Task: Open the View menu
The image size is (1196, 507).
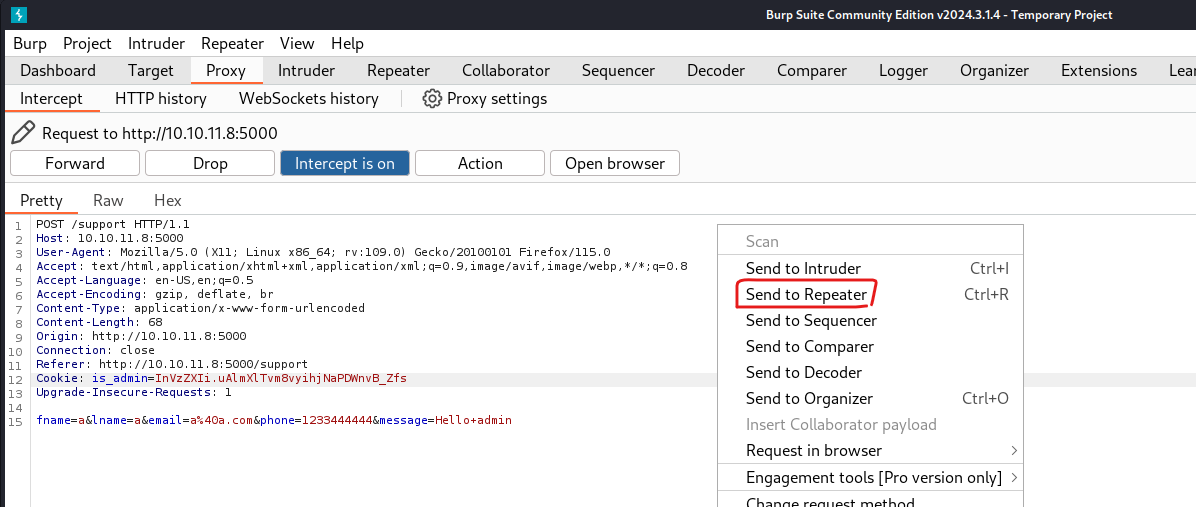Action: click(297, 43)
